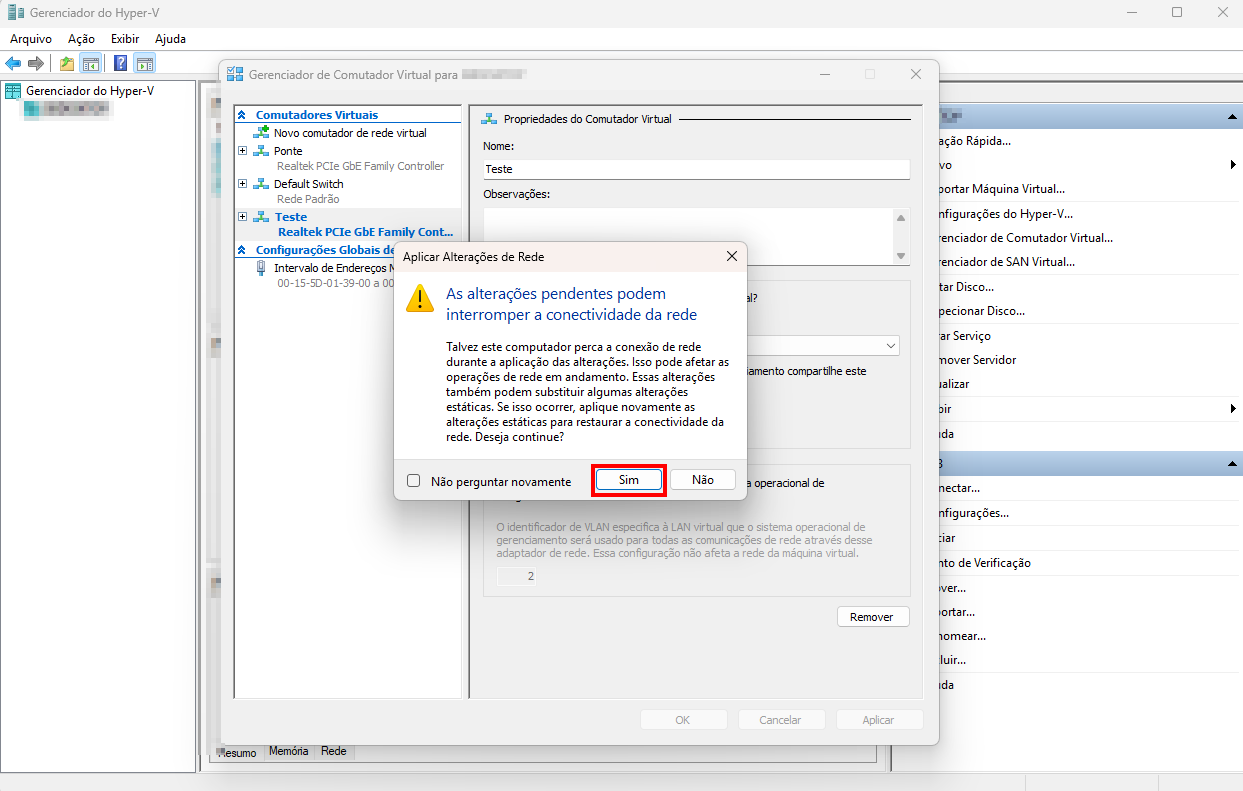Click the Remover button
Image resolution: width=1243 pixels, height=791 pixels.
pyautogui.click(x=872, y=617)
